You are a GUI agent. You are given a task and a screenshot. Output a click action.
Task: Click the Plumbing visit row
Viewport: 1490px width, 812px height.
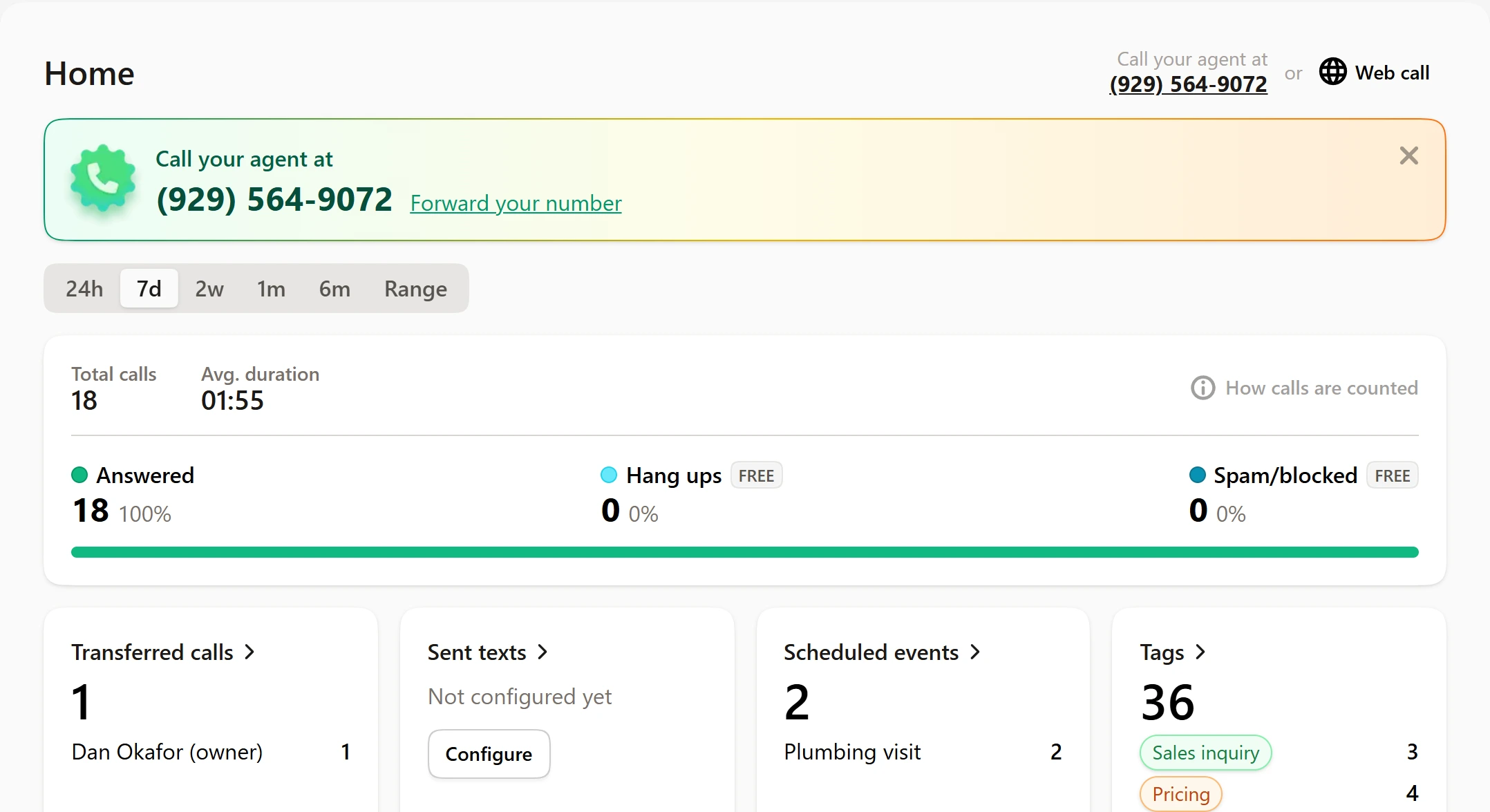tap(923, 752)
